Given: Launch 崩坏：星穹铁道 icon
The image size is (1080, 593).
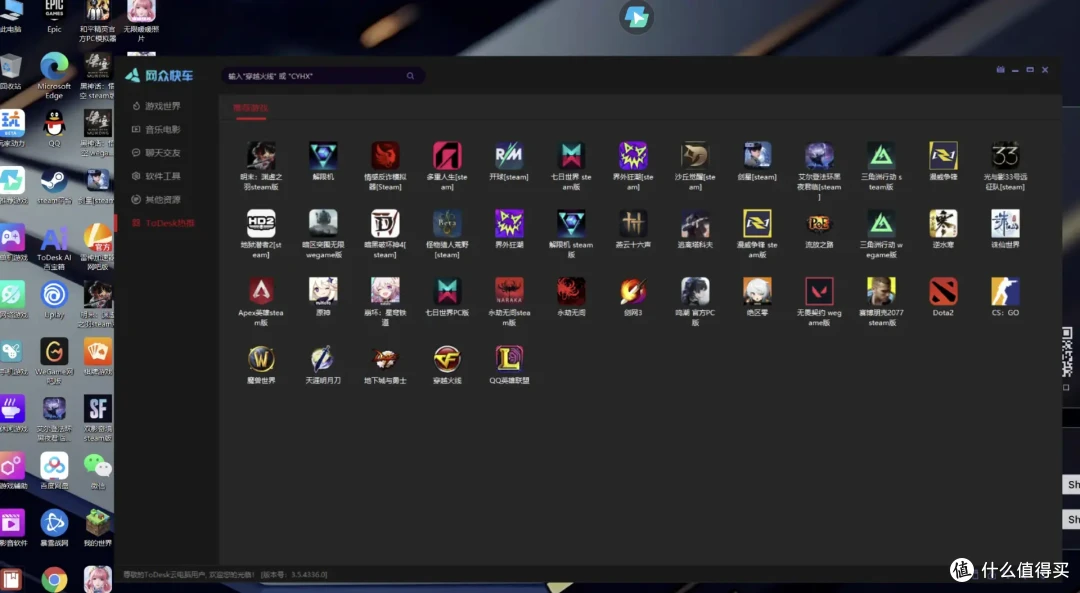Looking at the screenshot, I should (x=385, y=291).
